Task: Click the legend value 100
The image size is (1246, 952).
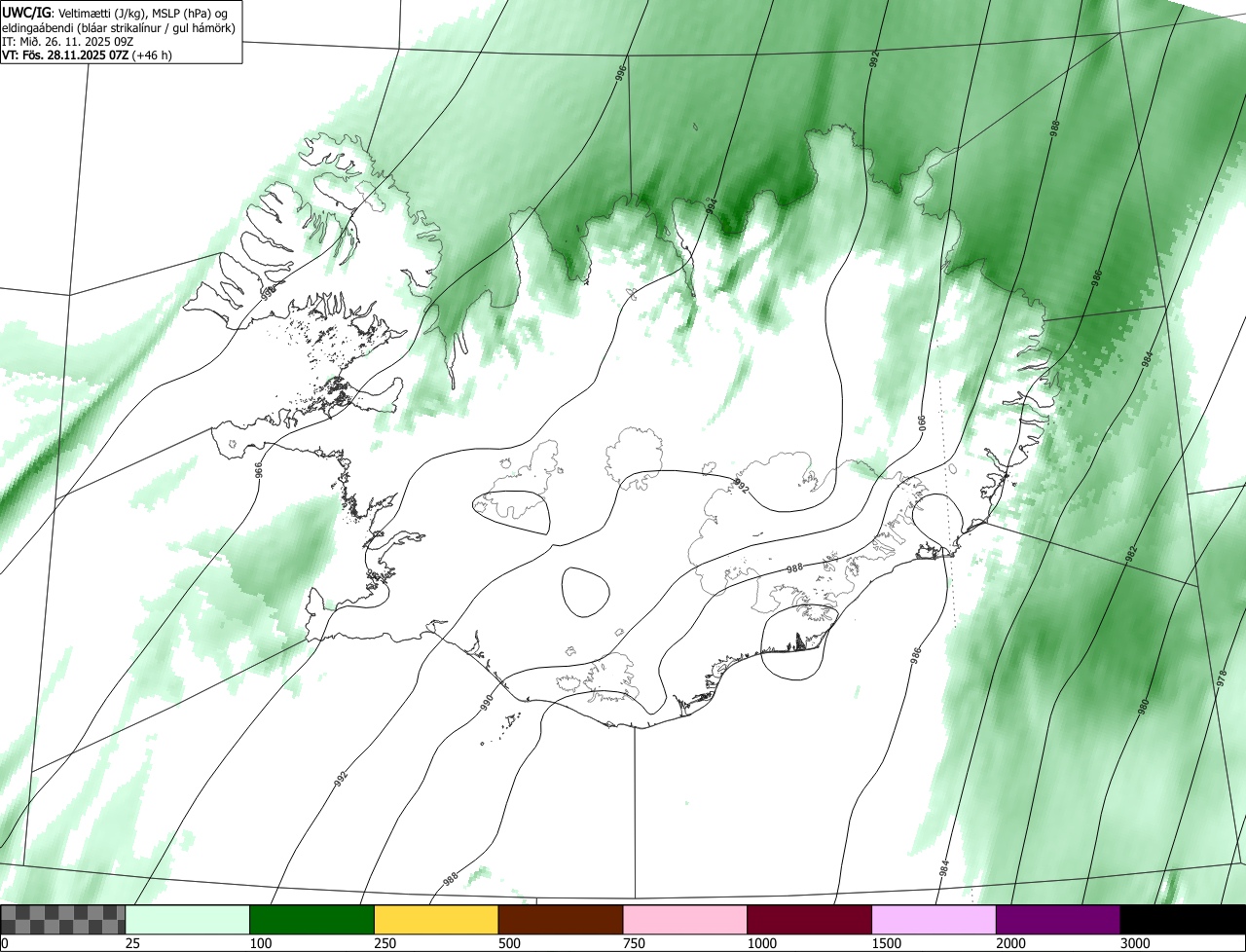Action: tap(261, 943)
